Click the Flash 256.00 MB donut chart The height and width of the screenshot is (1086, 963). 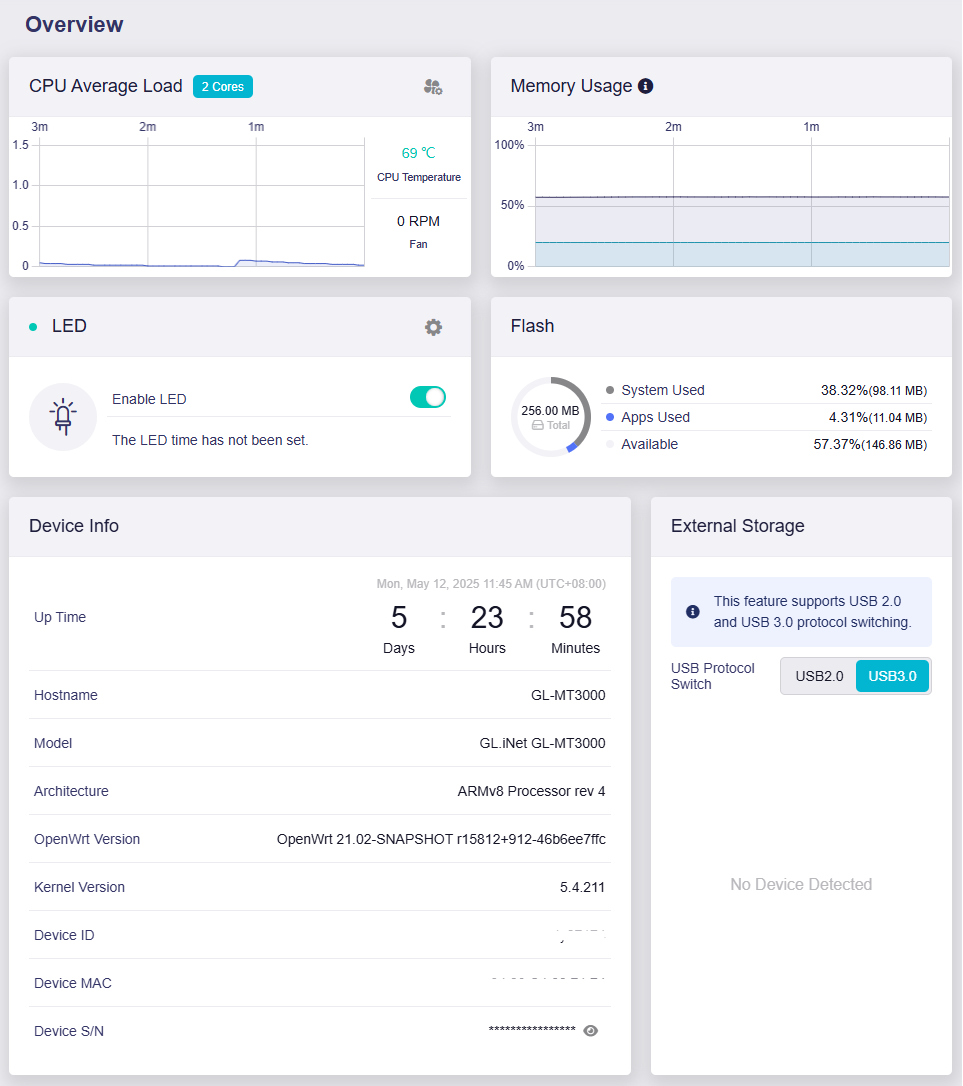(x=551, y=417)
